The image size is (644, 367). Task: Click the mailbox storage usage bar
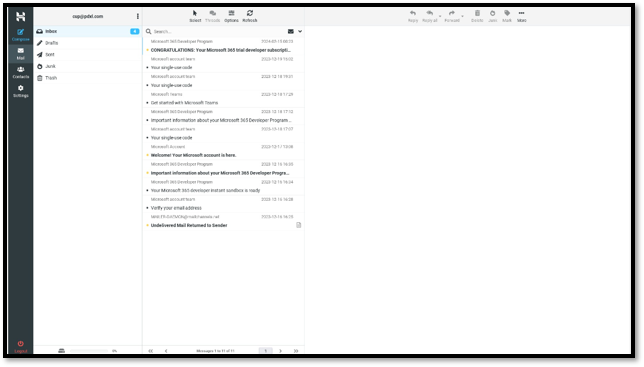coord(89,351)
